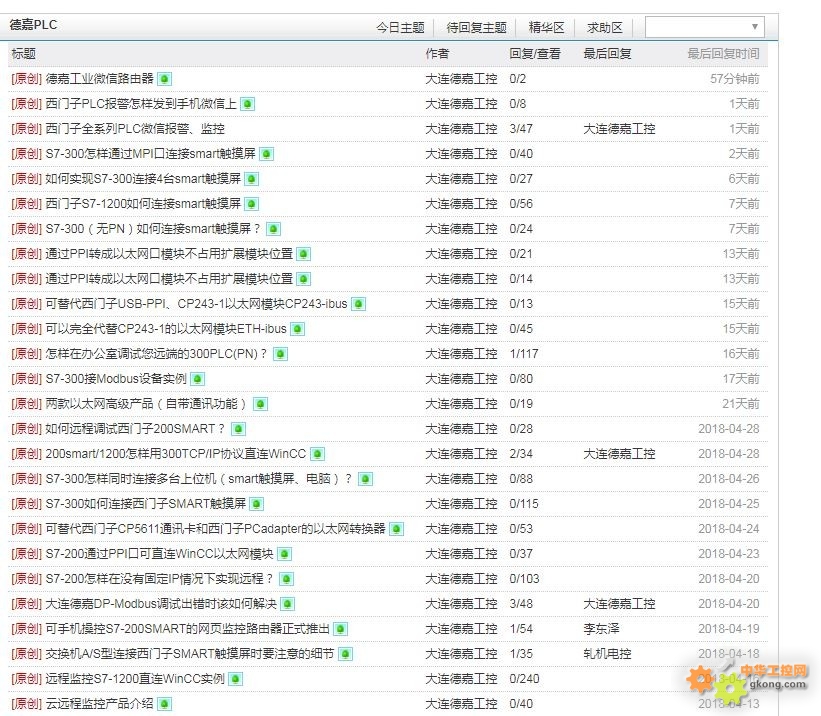Click author "大连德嘉工控" in the "德嘉工业微信路由器" row

pyautogui.click(x=461, y=79)
